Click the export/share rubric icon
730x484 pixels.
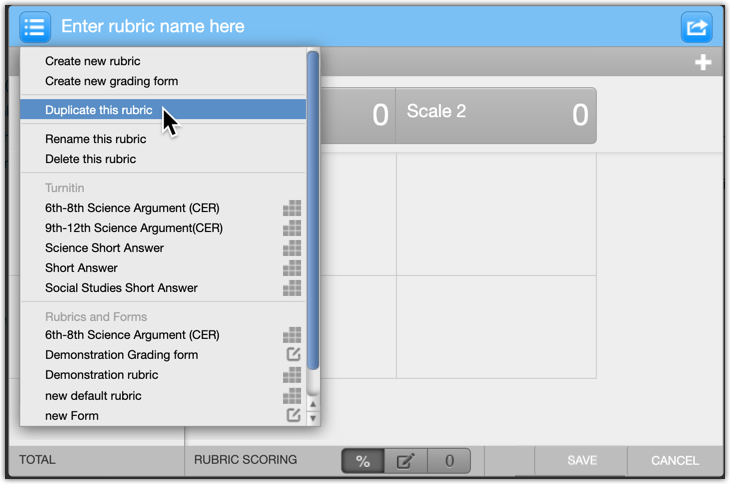point(696,27)
